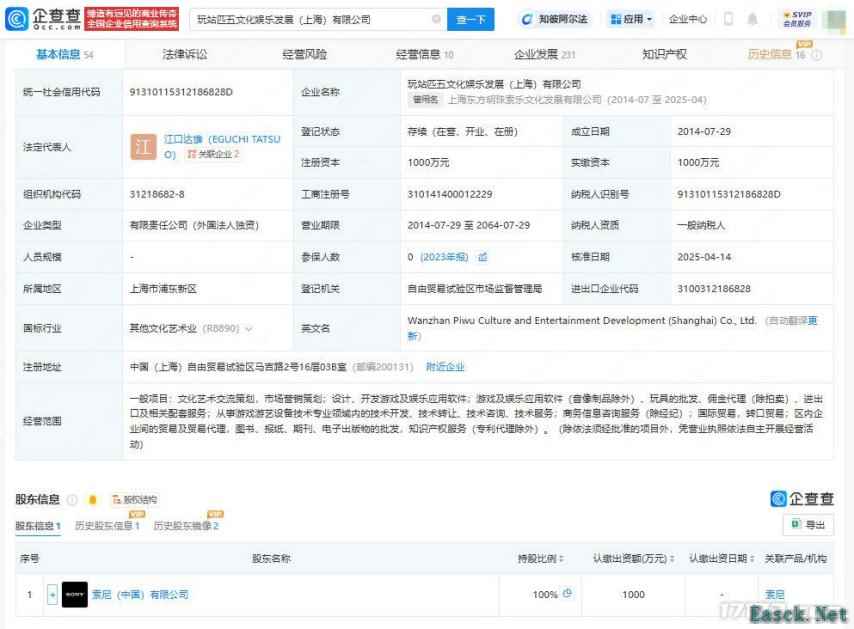This screenshot has width=854, height=629.
Task: Switch to the 法律诉讼 tab
Action: (185, 54)
